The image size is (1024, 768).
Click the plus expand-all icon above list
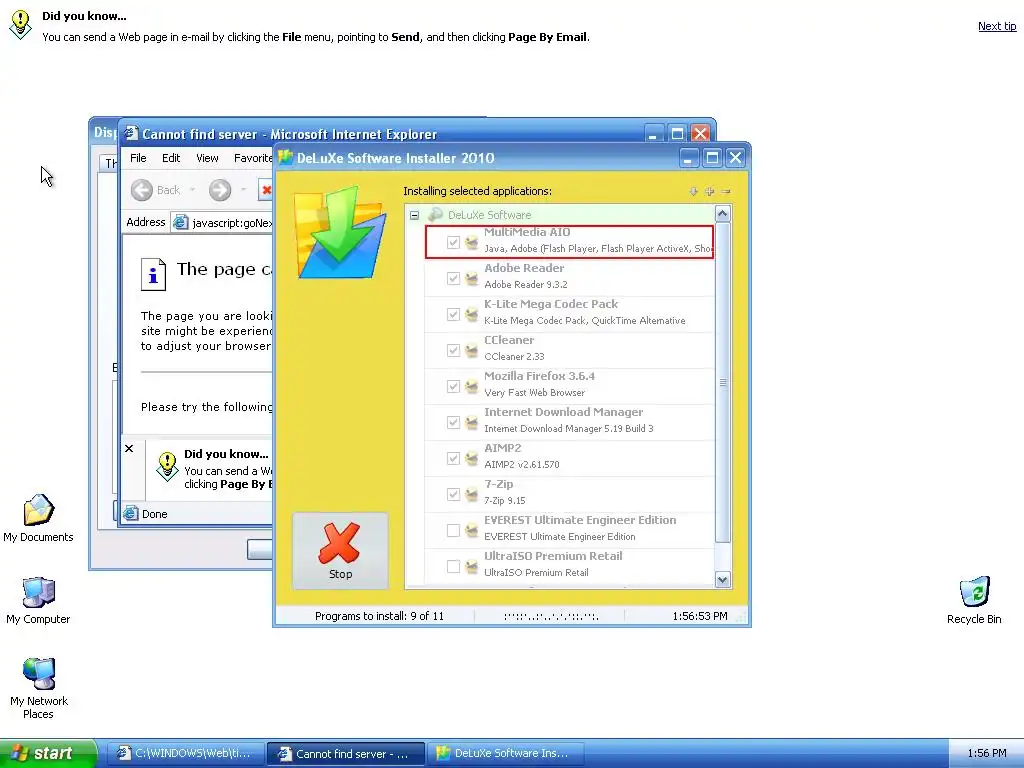(709, 191)
